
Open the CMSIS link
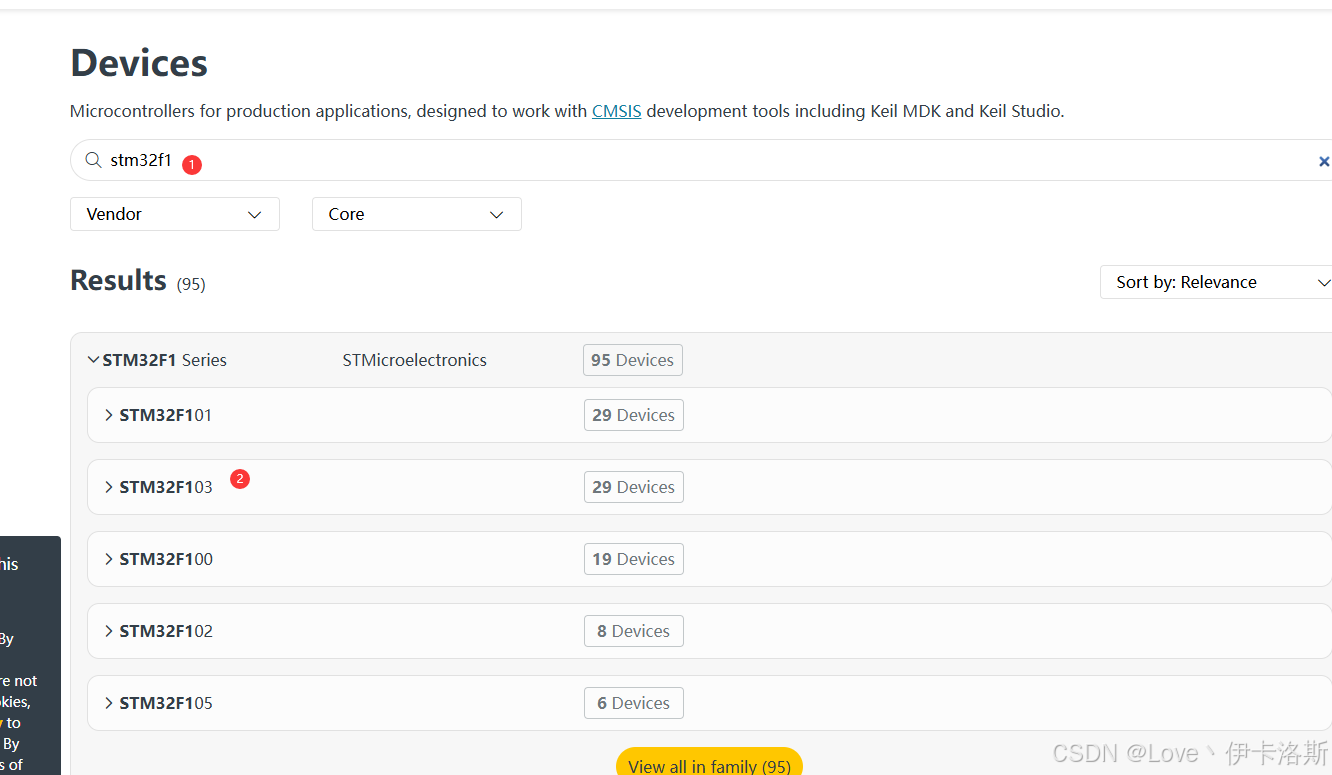pyautogui.click(x=617, y=111)
